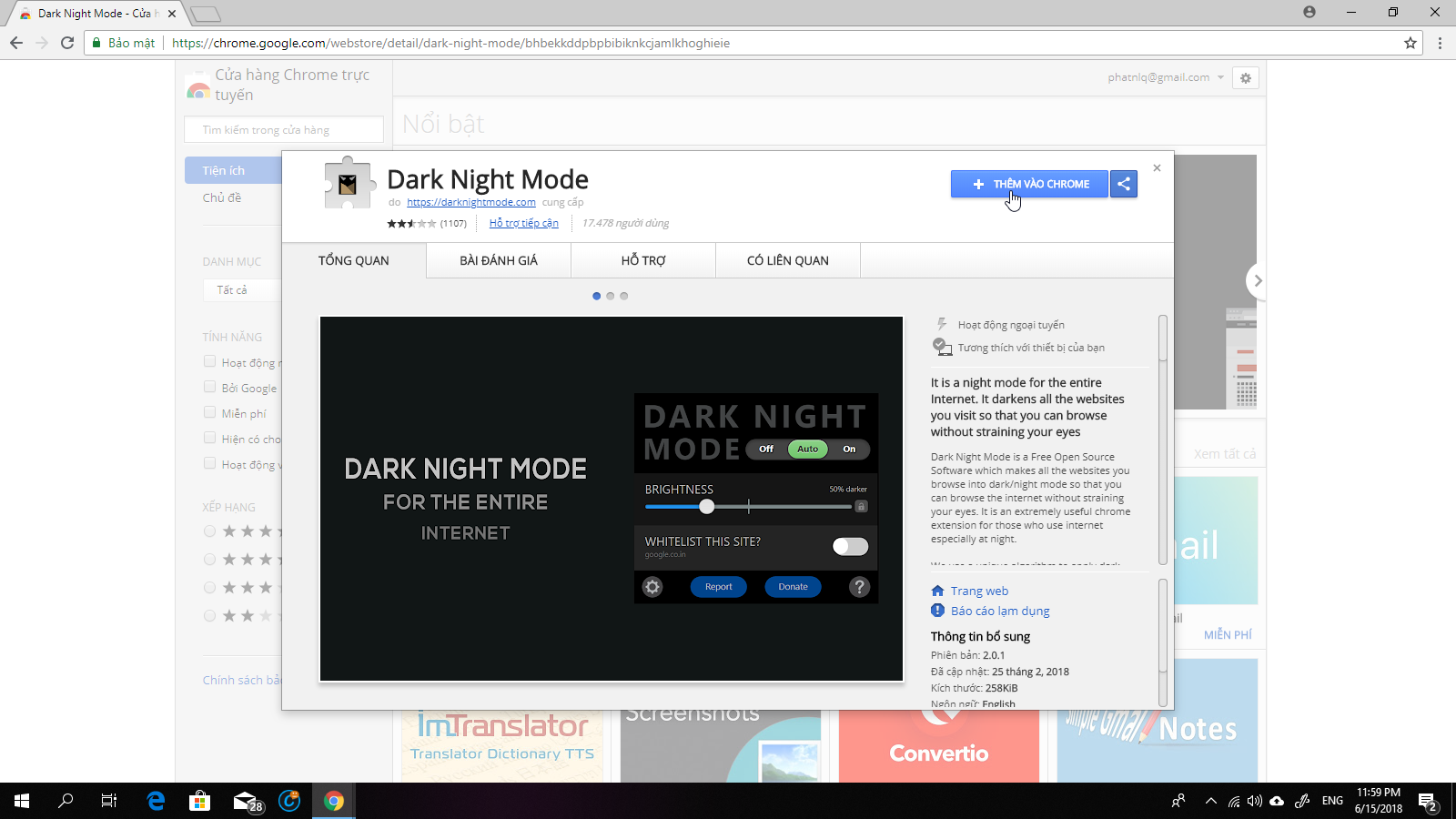Reload the current page
This screenshot has width=1456, height=819.
(x=67, y=43)
